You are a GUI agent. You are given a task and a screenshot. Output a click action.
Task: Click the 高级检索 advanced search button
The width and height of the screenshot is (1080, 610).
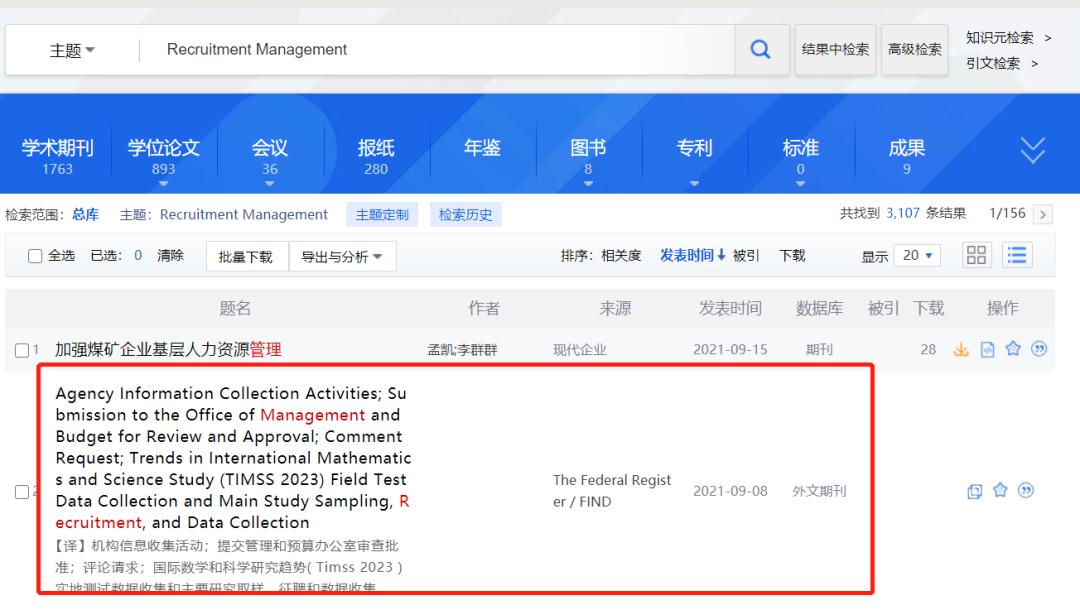pyautogui.click(x=914, y=48)
